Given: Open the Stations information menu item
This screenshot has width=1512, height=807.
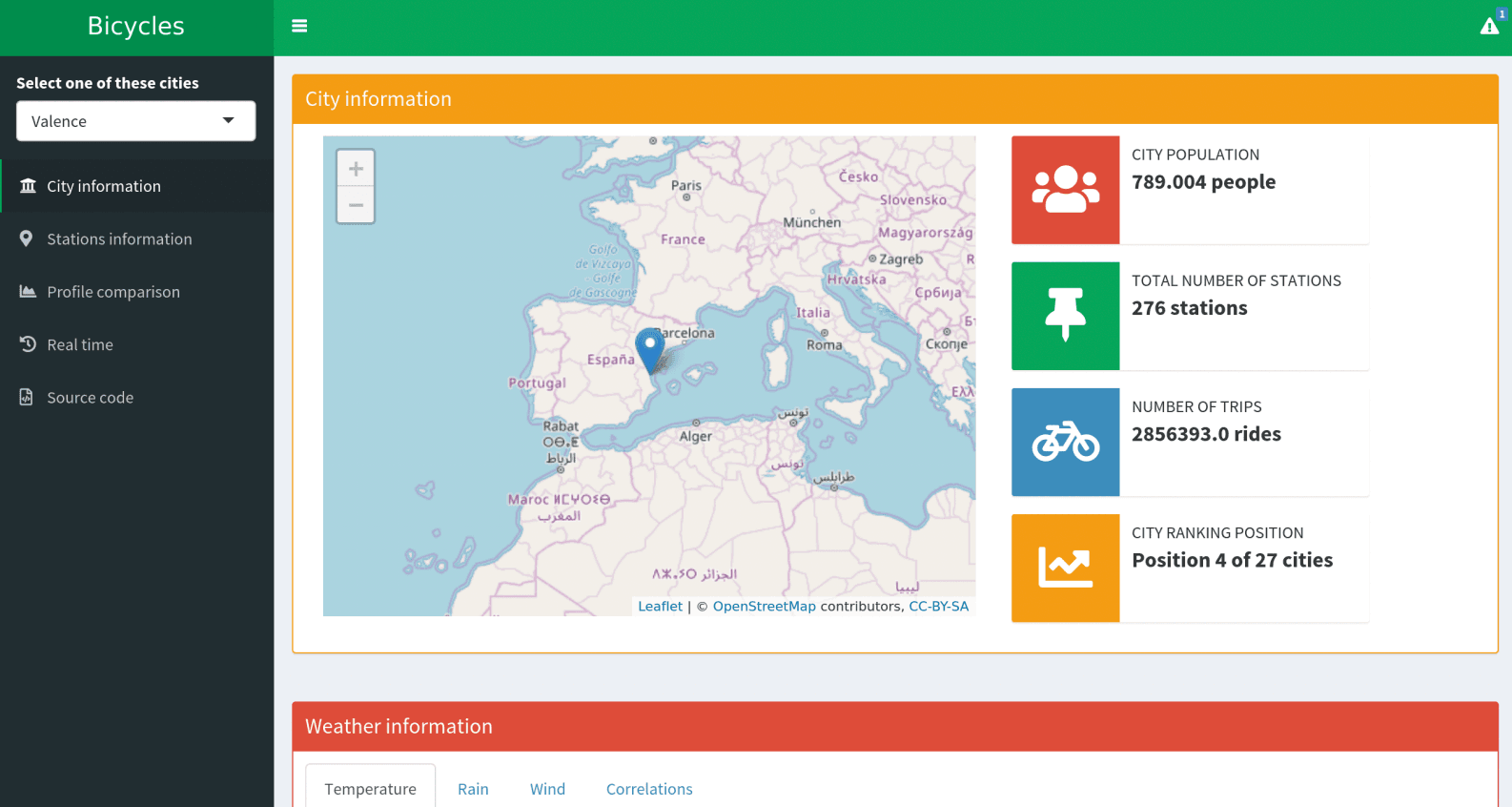Looking at the screenshot, I should coord(137,238).
